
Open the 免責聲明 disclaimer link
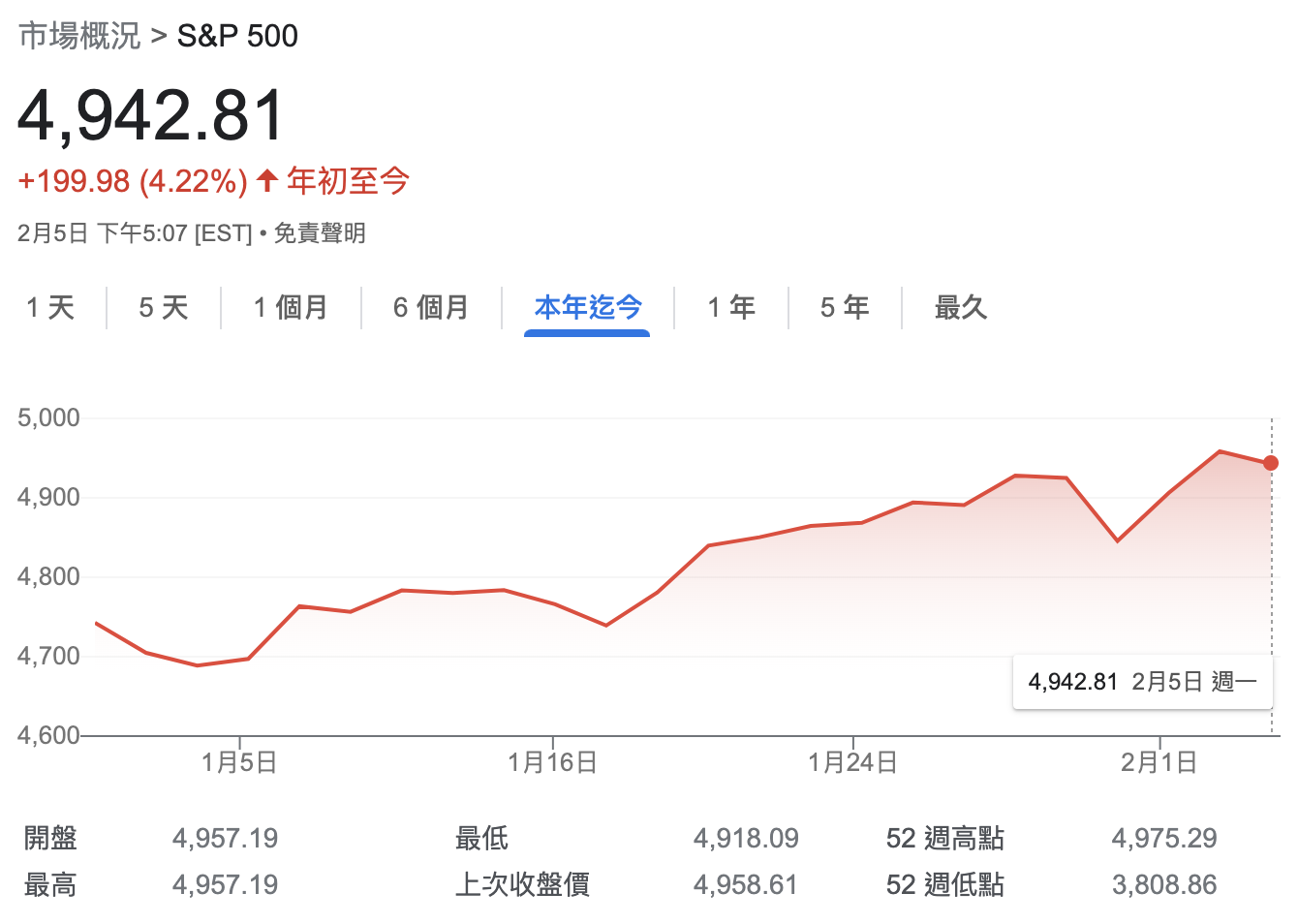[x=320, y=233]
